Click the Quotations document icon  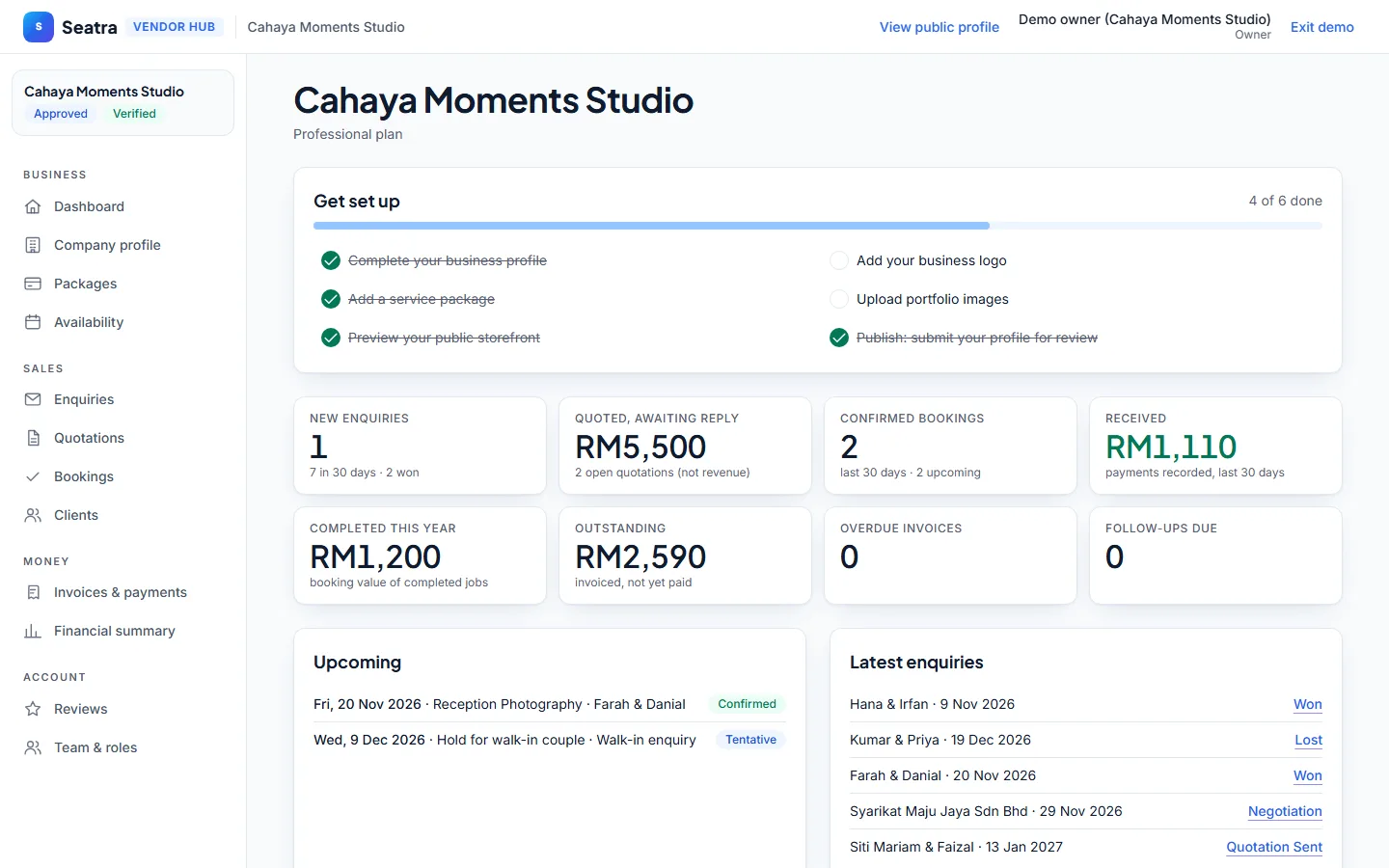tap(33, 438)
